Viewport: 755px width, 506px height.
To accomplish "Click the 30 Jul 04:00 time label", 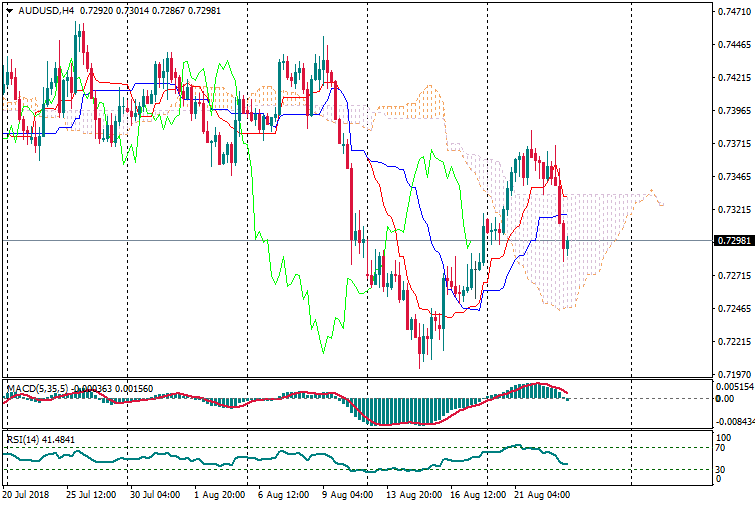I will click(x=156, y=494).
